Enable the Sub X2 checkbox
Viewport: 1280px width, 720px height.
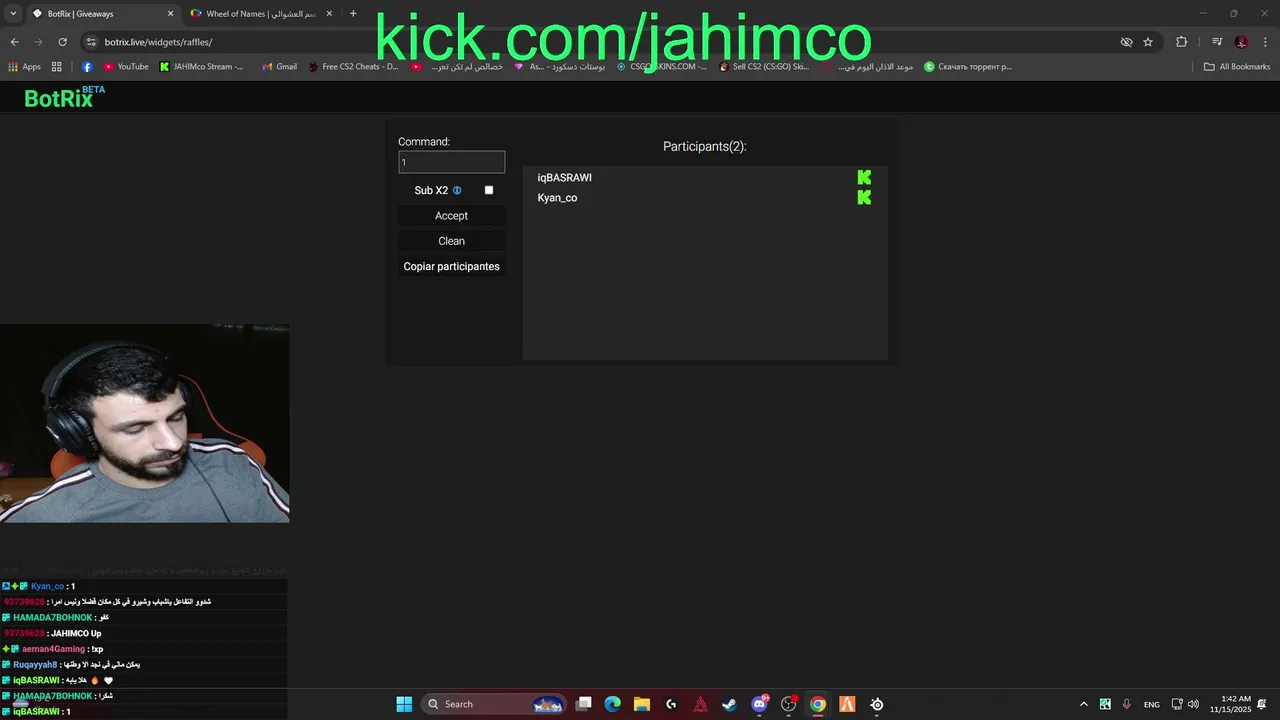(489, 190)
